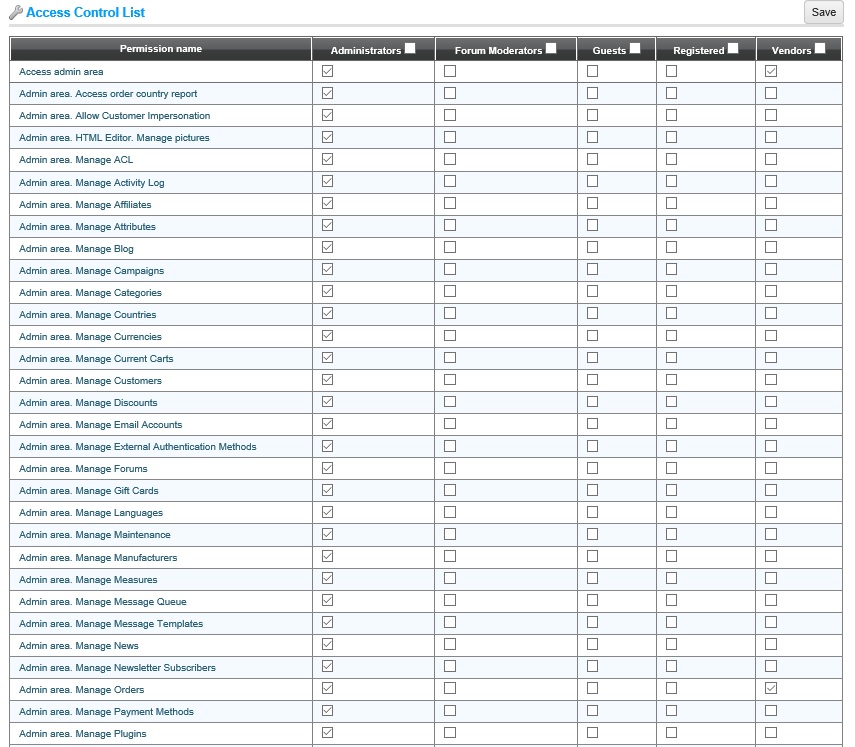Click the Administrators column header label
Screen dimensions: 855x747
click(366, 51)
